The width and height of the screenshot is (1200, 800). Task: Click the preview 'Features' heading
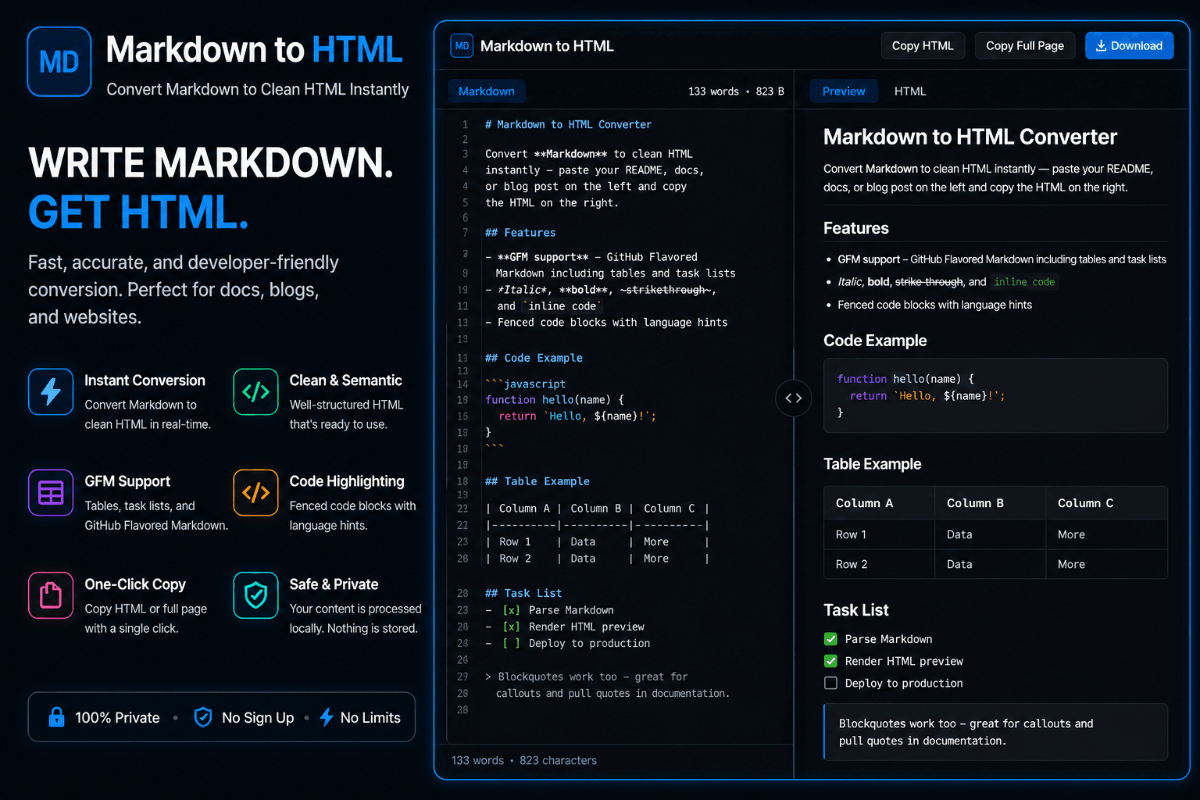[x=856, y=228]
